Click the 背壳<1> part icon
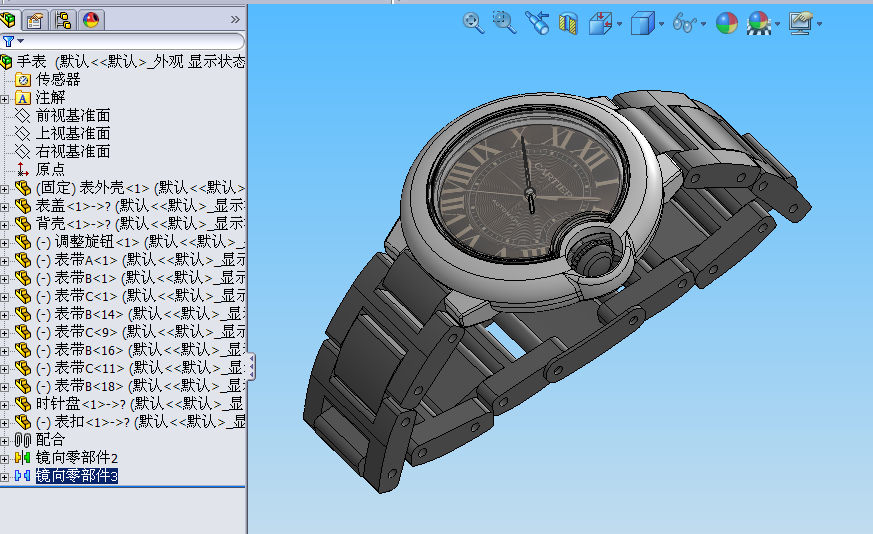Image resolution: width=873 pixels, height=534 pixels. pos(23,223)
